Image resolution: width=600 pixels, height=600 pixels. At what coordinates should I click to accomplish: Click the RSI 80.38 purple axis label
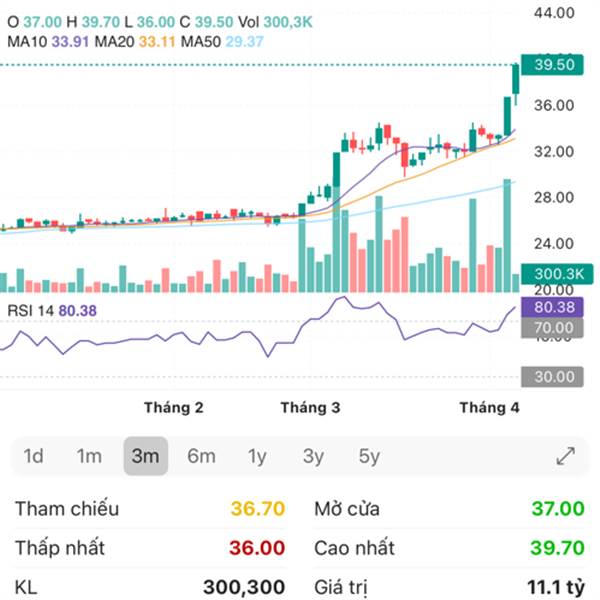click(x=553, y=307)
